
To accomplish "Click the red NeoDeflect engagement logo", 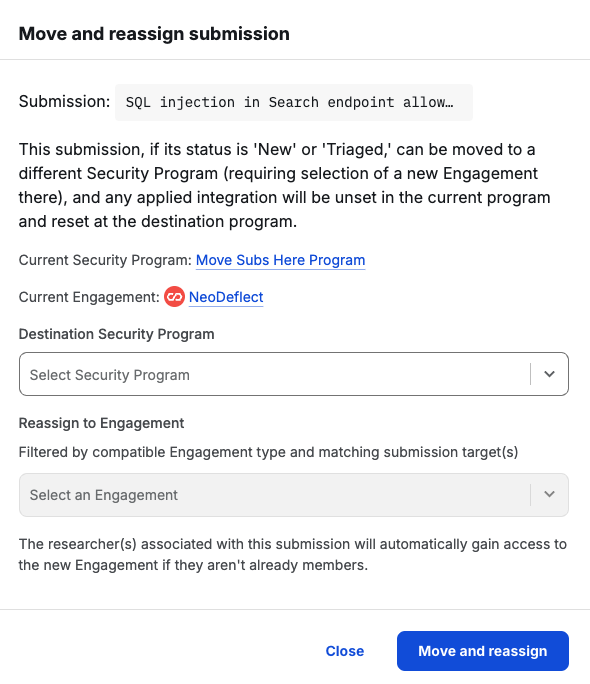I will (x=174, y=297).
